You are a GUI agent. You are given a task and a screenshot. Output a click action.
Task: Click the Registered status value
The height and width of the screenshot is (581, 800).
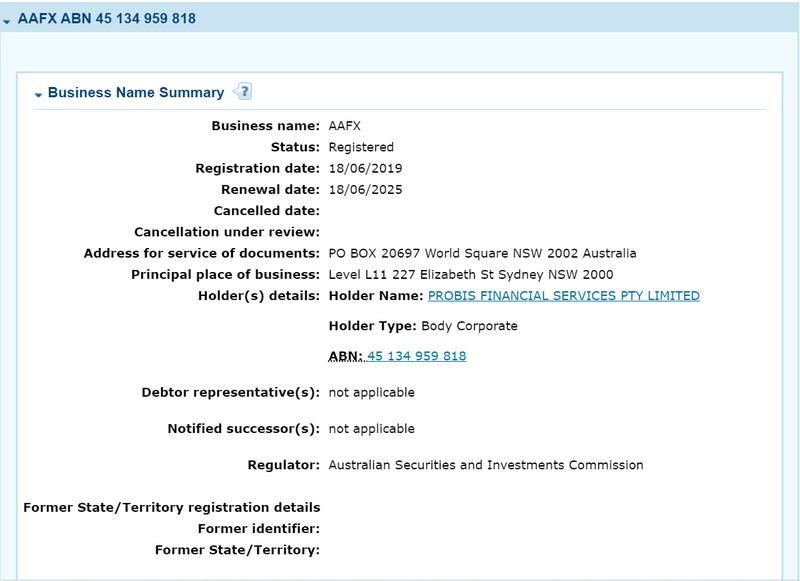(x=360, y=147)
